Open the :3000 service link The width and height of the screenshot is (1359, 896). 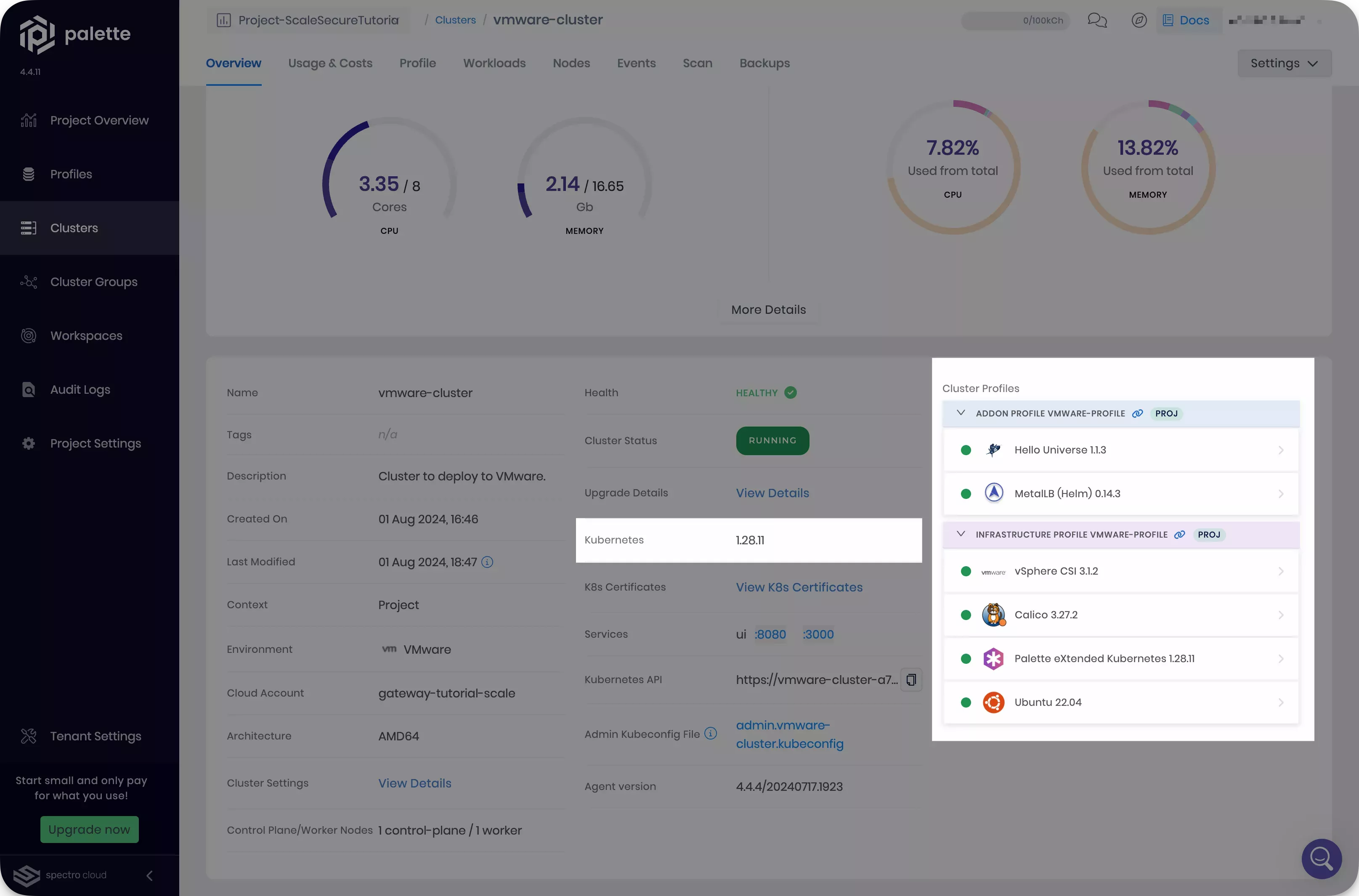pyautogui.click(x=818, y=634)
